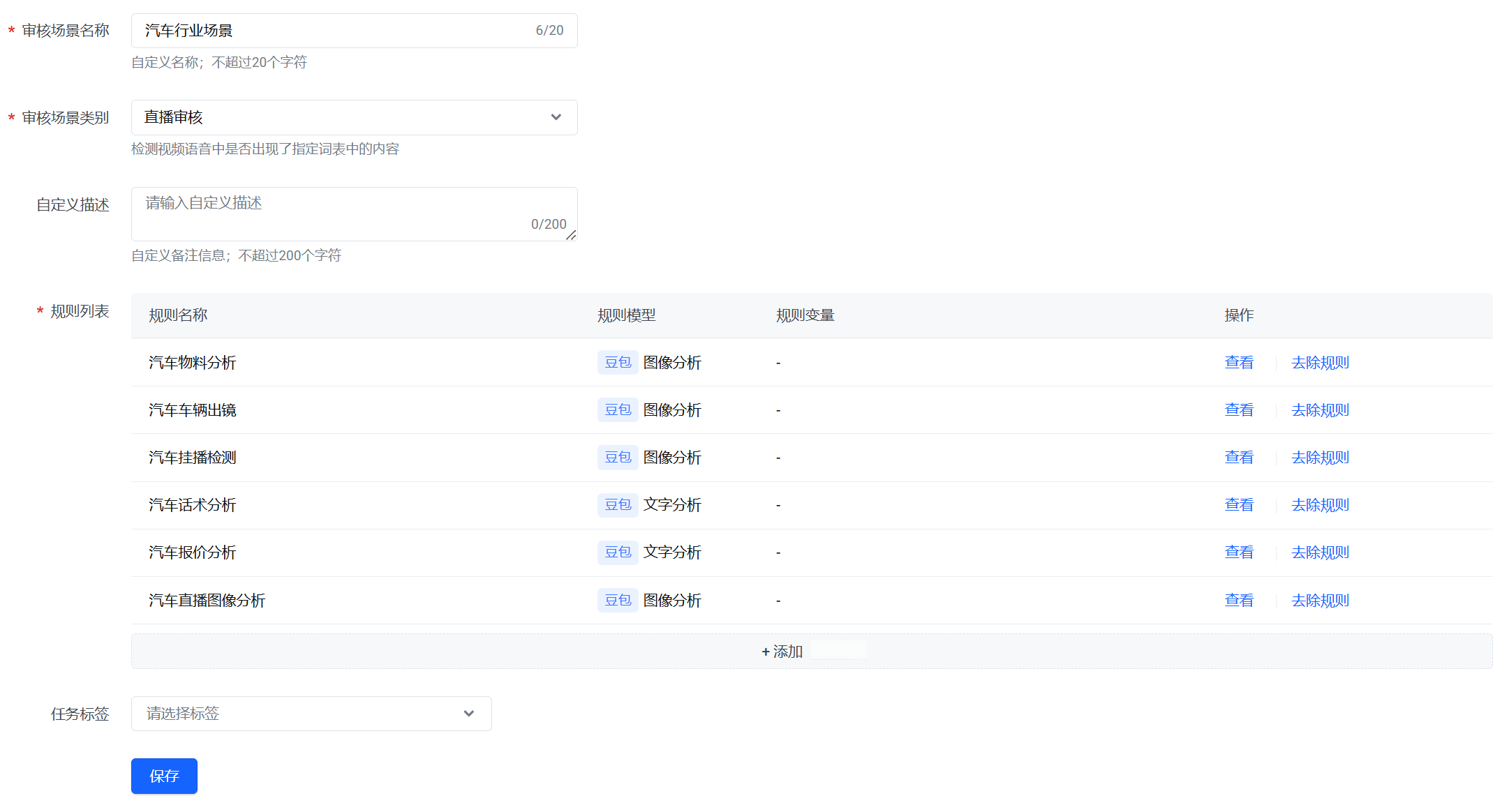Screen dimensions: 1509x812
Task: Click the 审核场景名称 input field
Action: 335,31
